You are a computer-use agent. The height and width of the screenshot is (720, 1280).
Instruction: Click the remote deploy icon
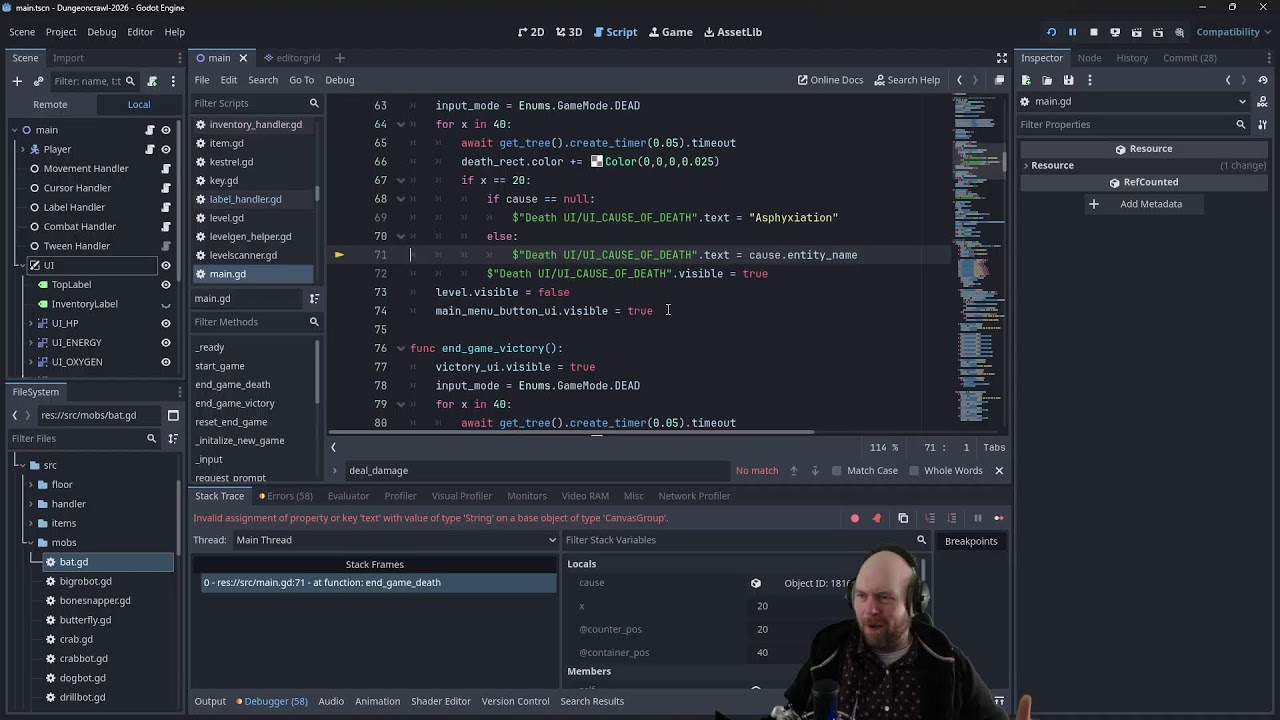tap(1115, 32)
